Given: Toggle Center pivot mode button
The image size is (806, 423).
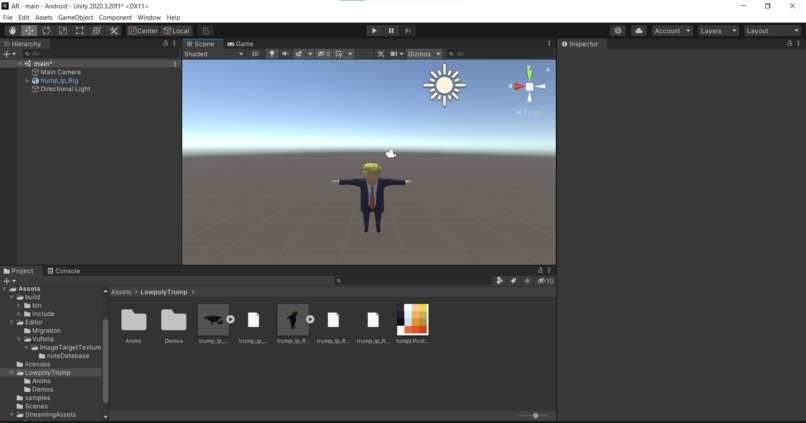Looking at the screenshot, I should coord(143,31).
